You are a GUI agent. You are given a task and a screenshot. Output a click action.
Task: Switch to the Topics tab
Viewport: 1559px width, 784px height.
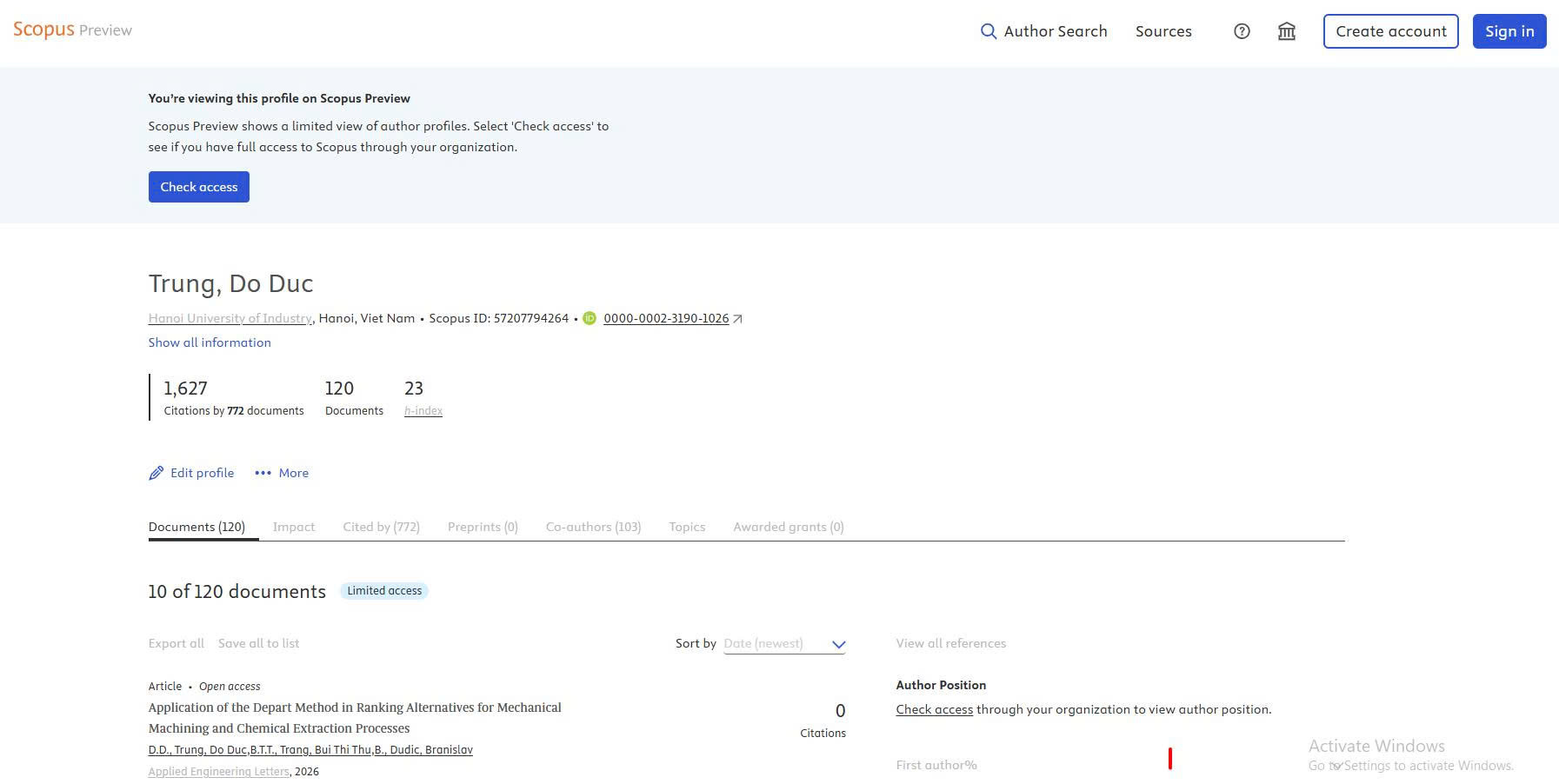(687, 527)
